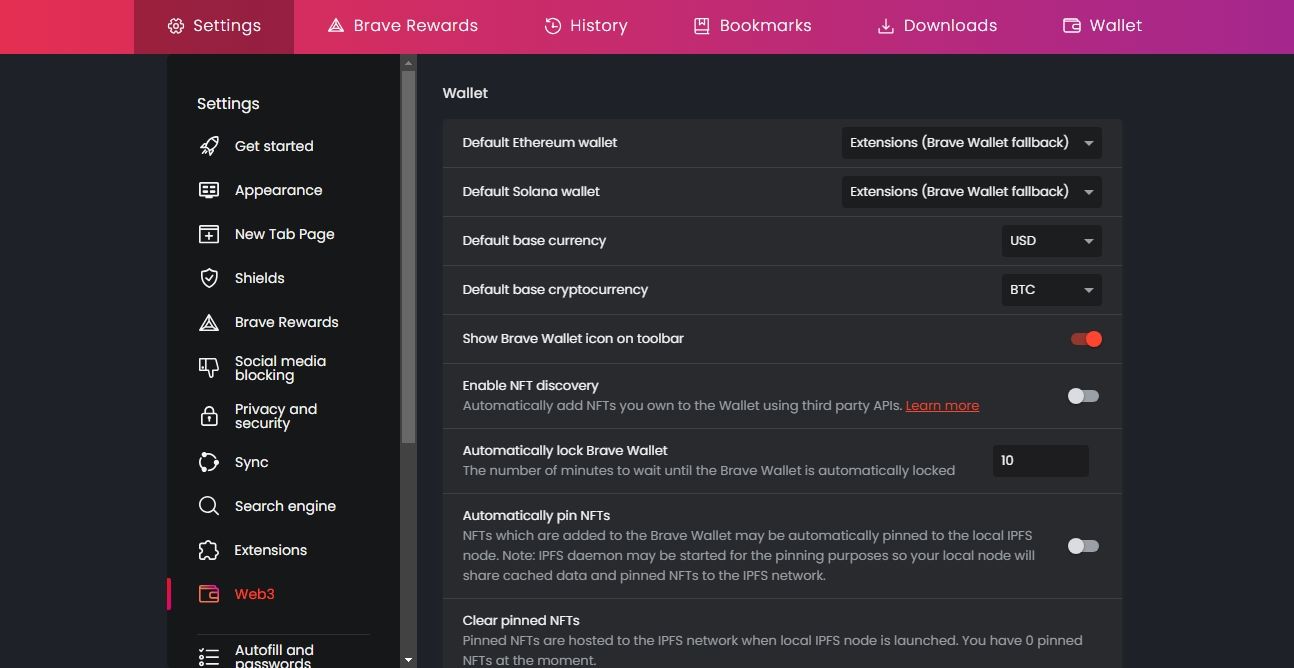Click the Extensions puzzle-piece icon
Screen dimensions: 1294x668
[x=209, y=550]
